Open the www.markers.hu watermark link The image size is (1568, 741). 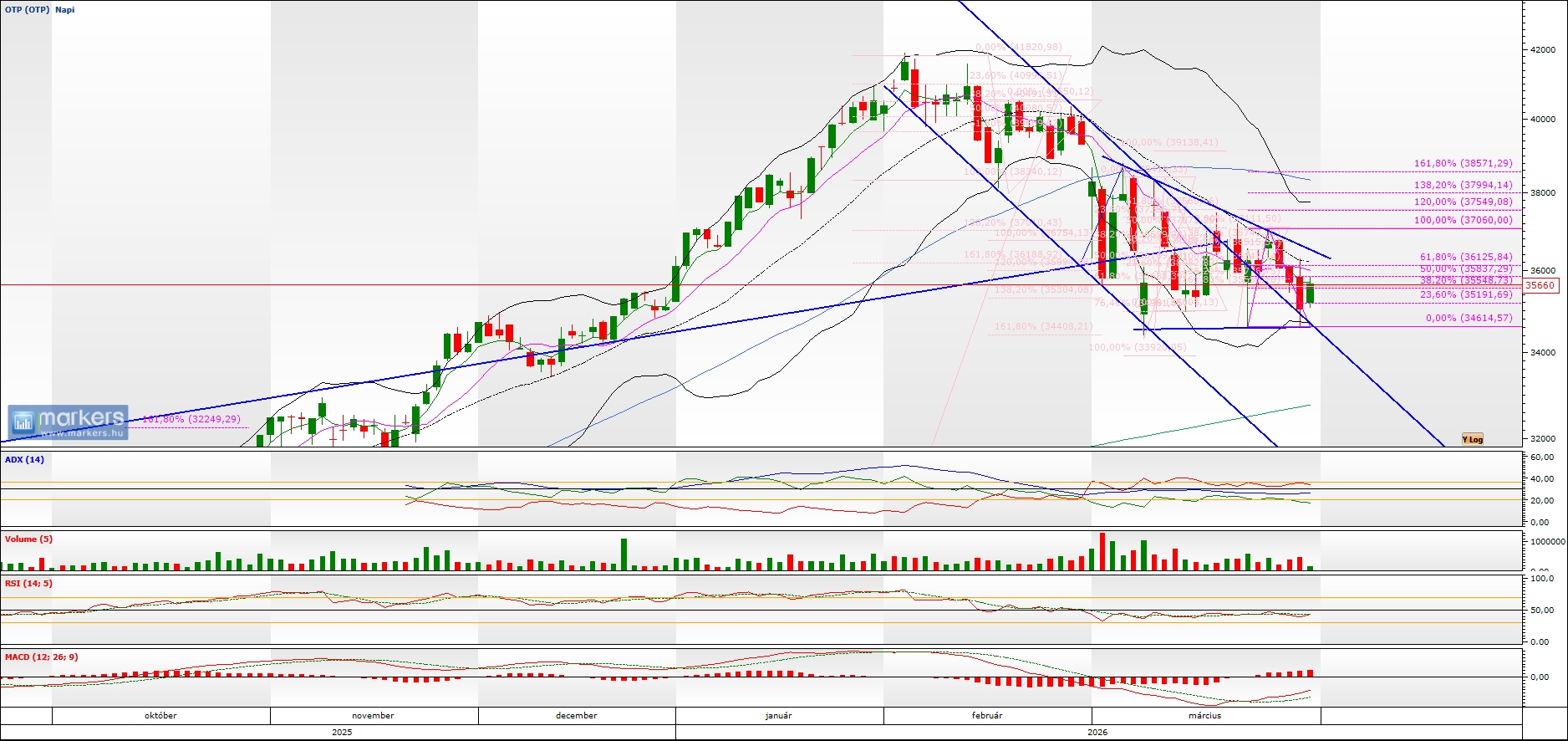pos(82,433)
